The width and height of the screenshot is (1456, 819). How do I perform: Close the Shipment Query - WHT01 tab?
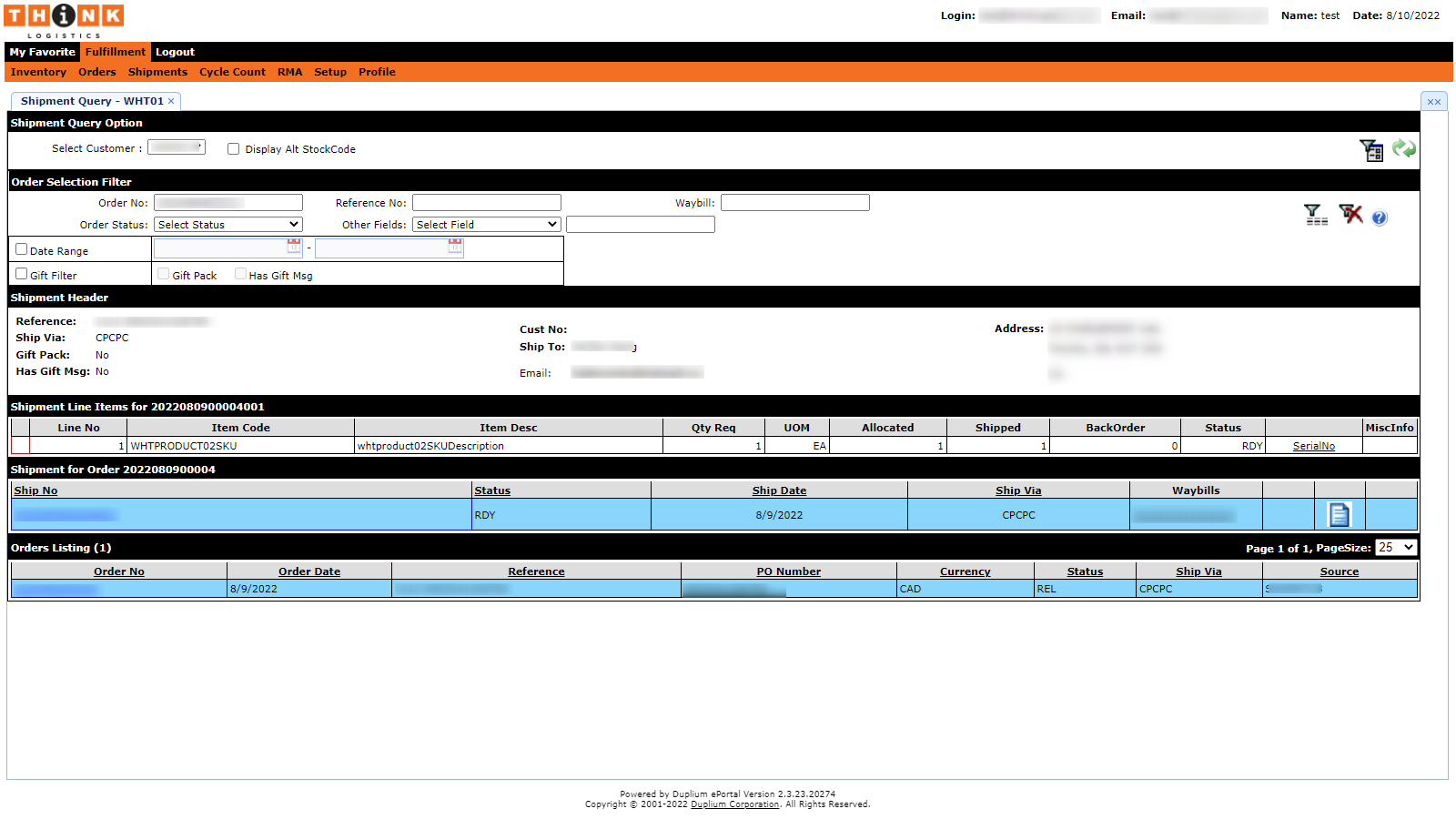[x=171, y=101]
